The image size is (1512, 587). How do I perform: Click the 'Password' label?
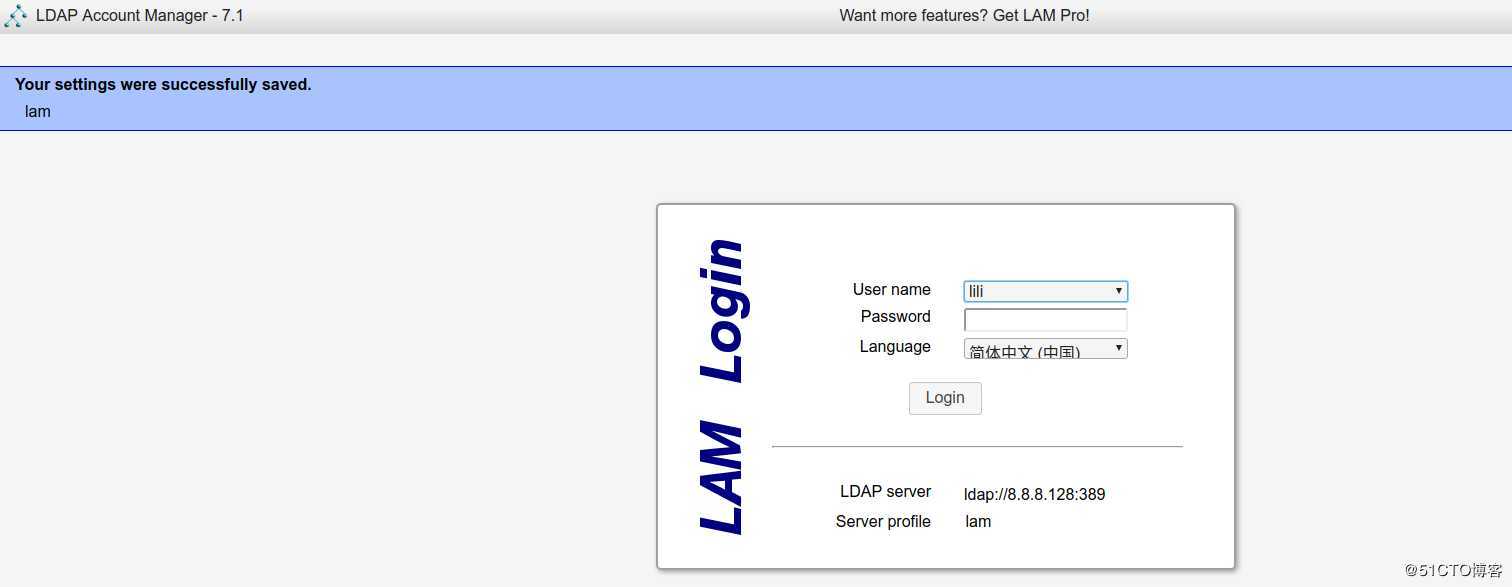pyautogui.click(x=895, y=316)
